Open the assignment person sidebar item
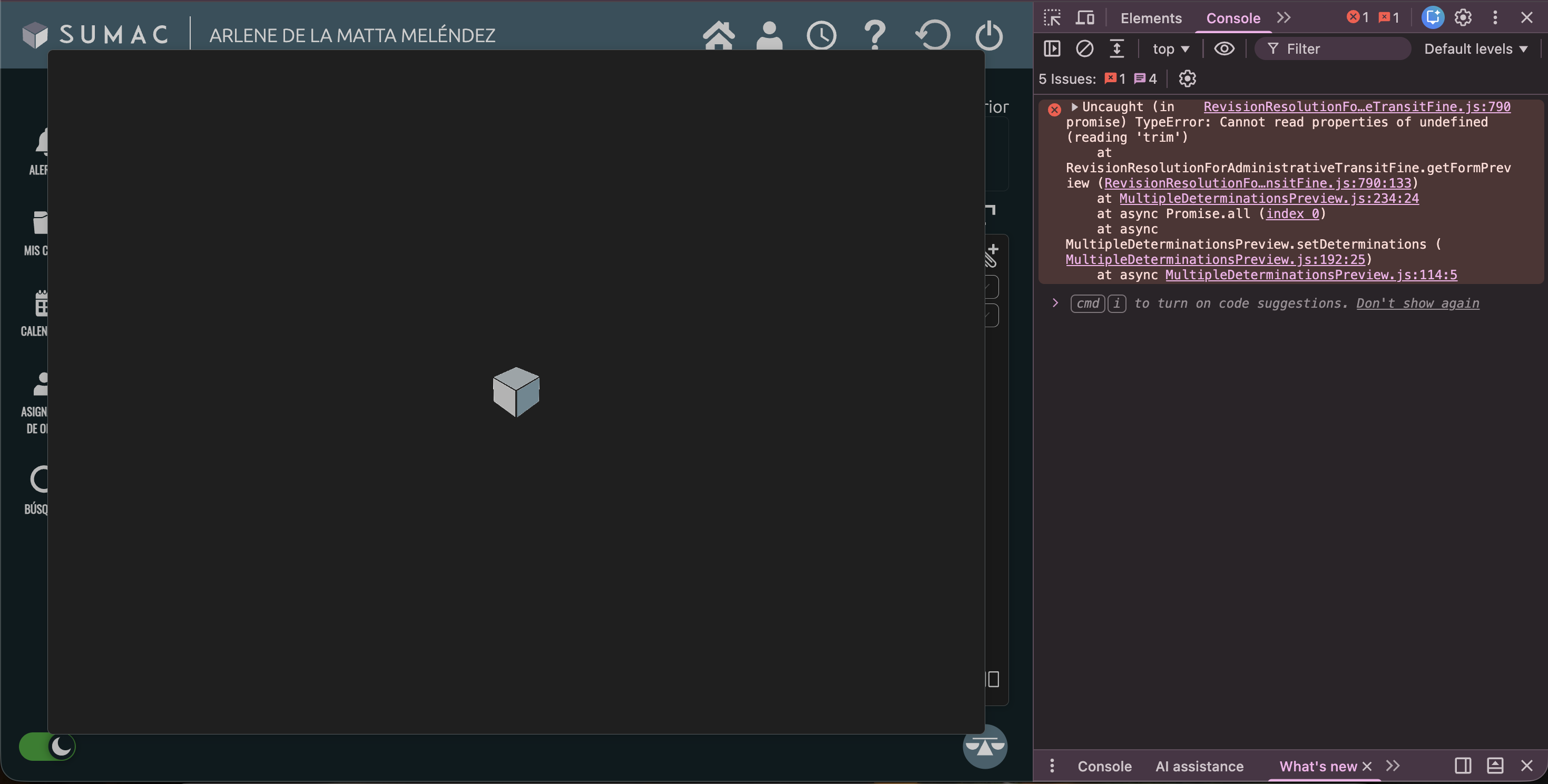This screenshot has height=784, width=1548. pos(35,403)
